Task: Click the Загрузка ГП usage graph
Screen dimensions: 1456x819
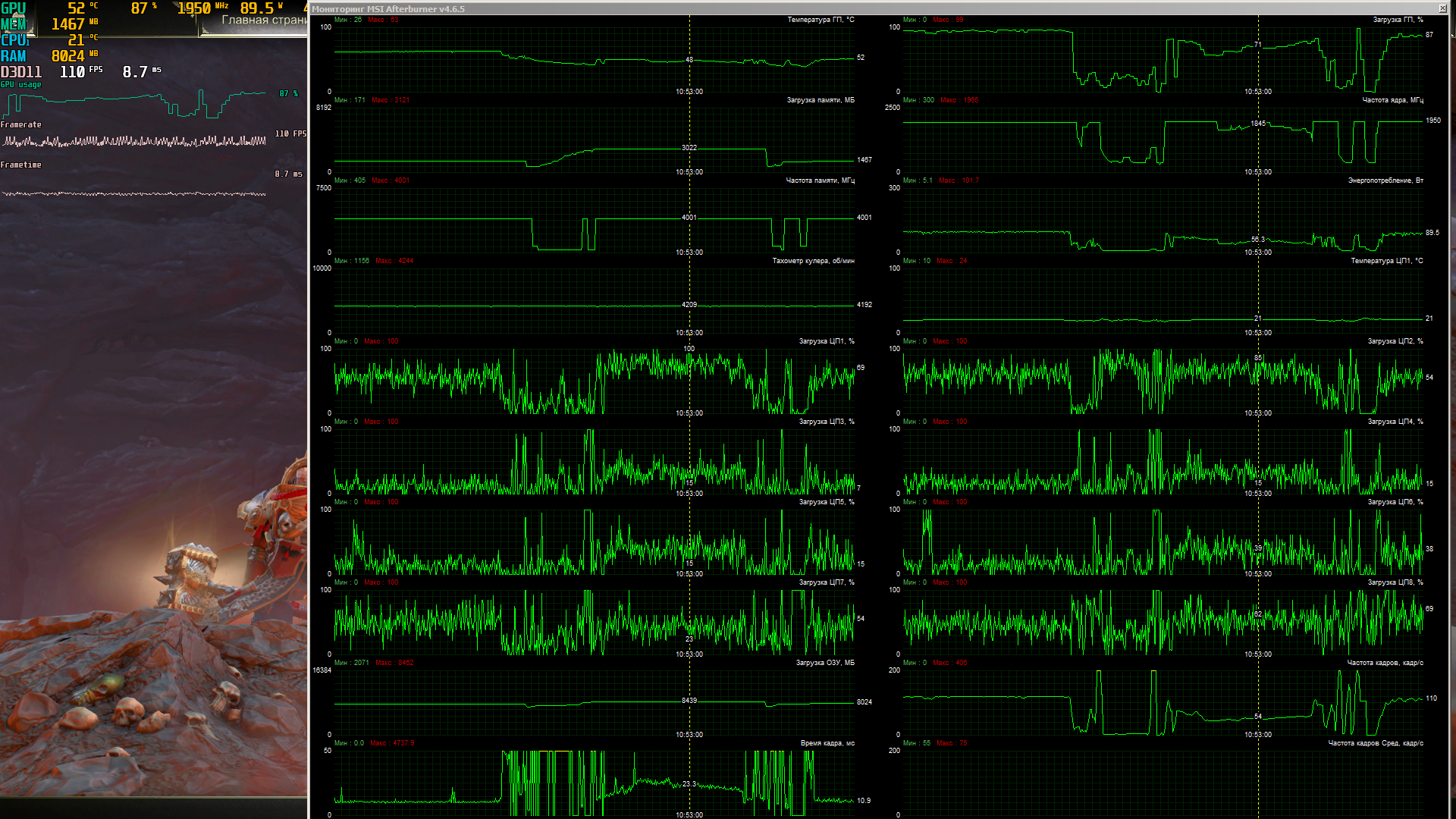Action: click(x=1162, y=59)
